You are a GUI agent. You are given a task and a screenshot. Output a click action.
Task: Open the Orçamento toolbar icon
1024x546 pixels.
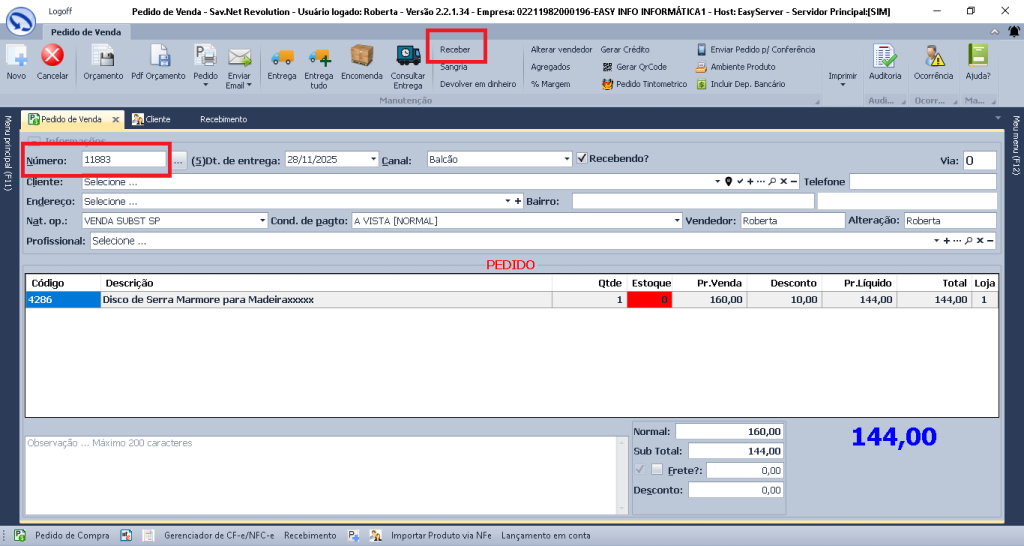click(103, 56)
